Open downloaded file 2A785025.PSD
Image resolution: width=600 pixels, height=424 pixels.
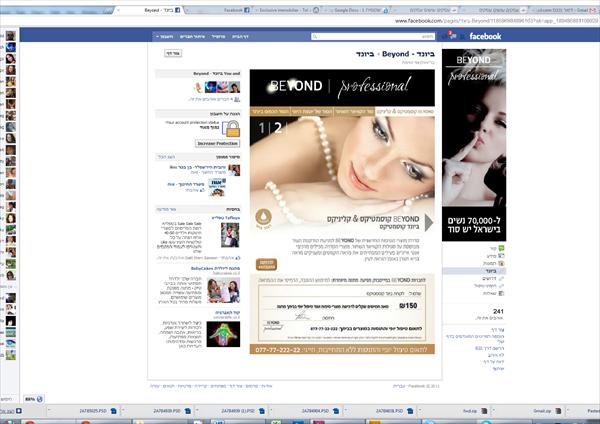pos(93,411)
